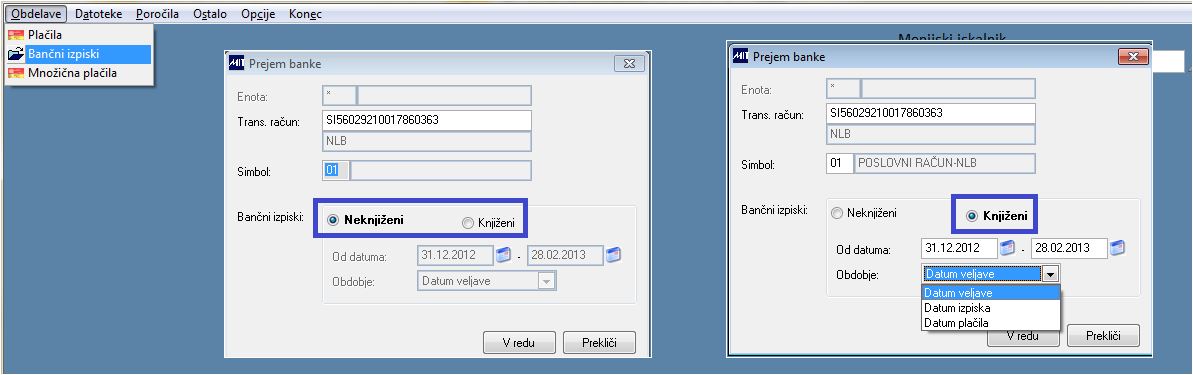
Task: Click the Plačila menu icon
Action: click(16, 35)
